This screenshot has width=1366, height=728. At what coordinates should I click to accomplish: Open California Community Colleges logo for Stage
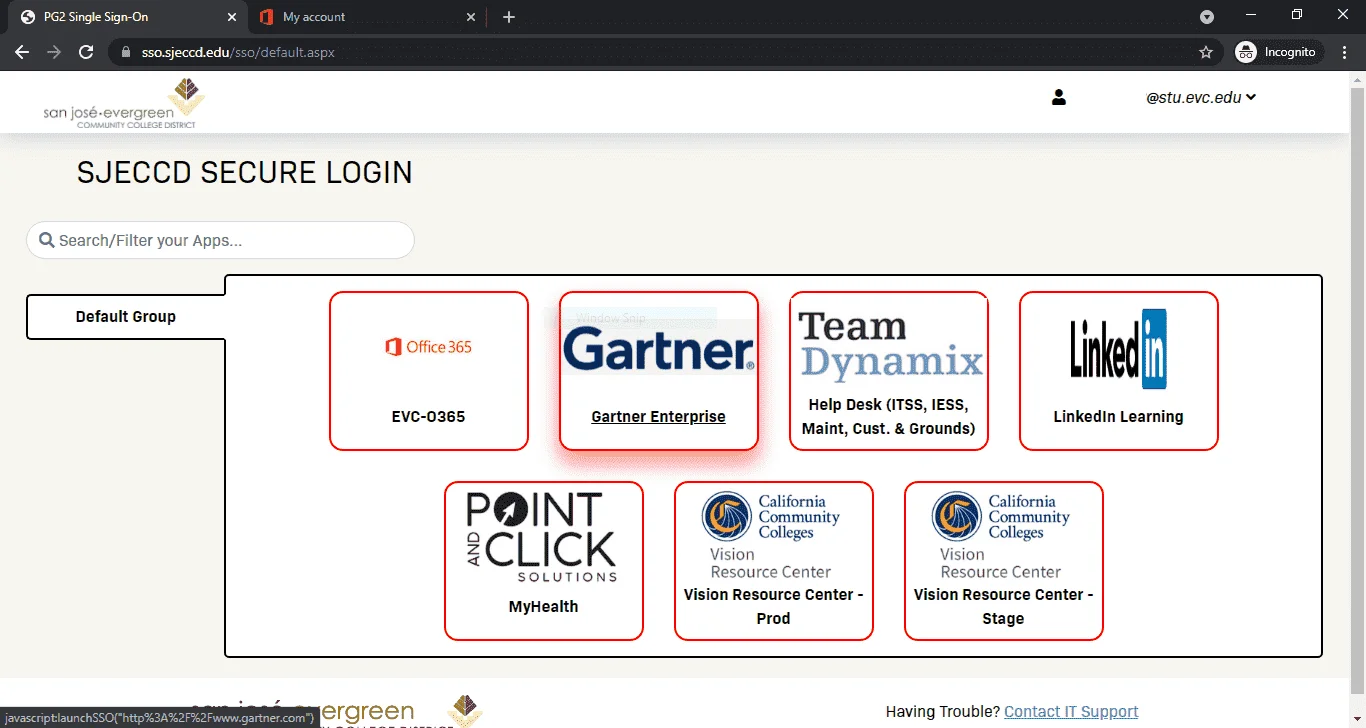point(1001,535)
